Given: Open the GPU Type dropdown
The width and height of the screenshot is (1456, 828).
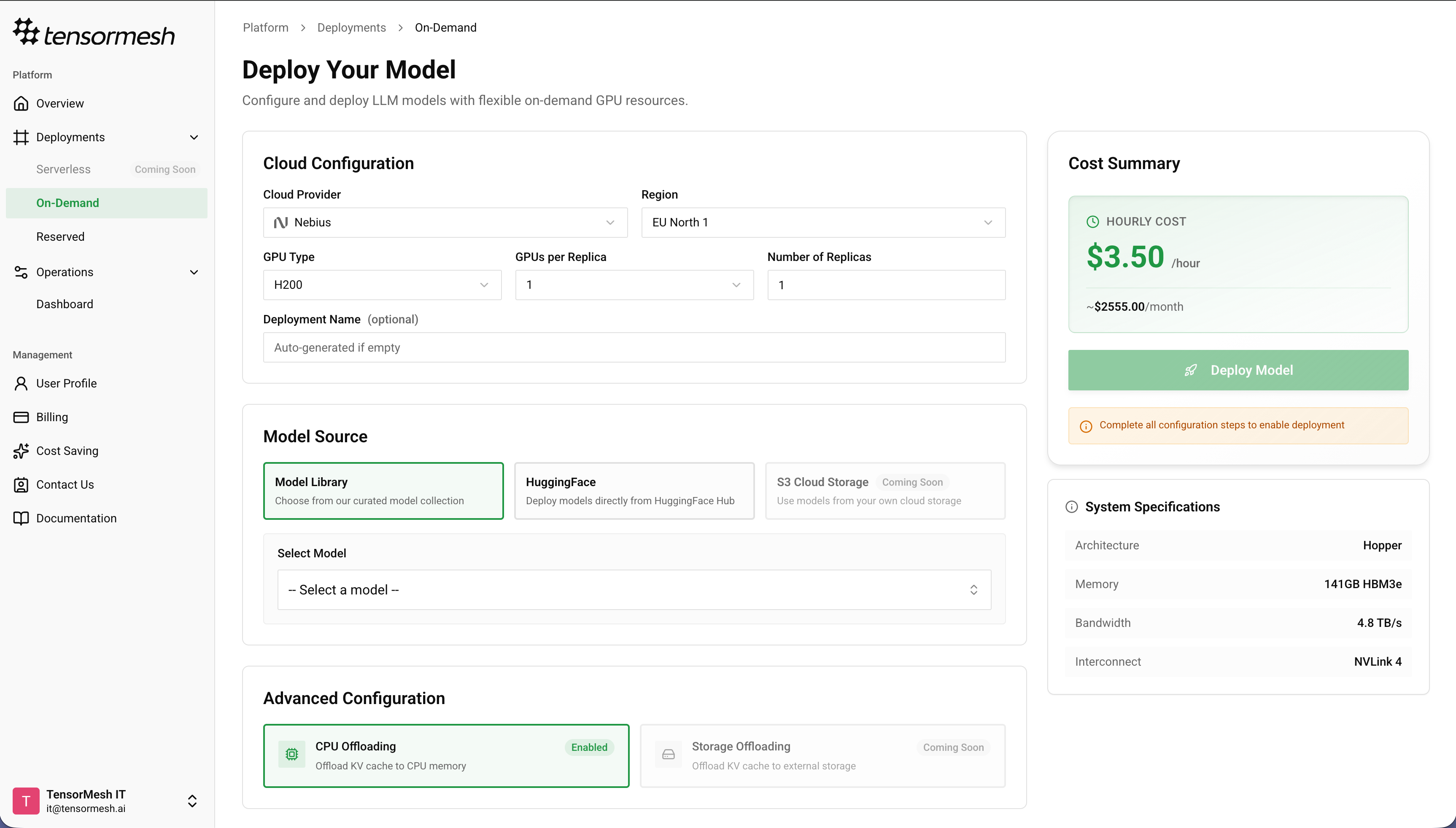Looking at the screenshot, I should (x=382, y=284).
